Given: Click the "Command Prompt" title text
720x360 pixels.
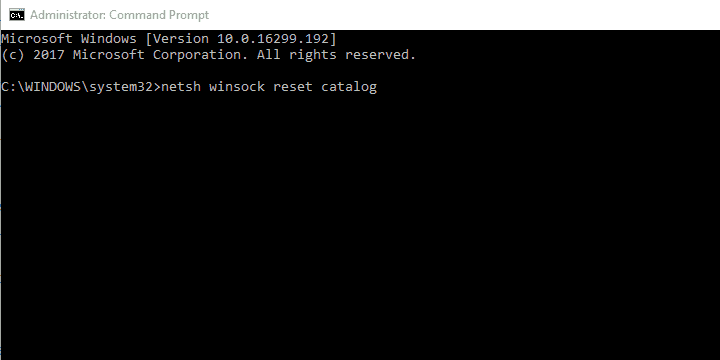Looking at the screenshot, I should coord(159,15).
